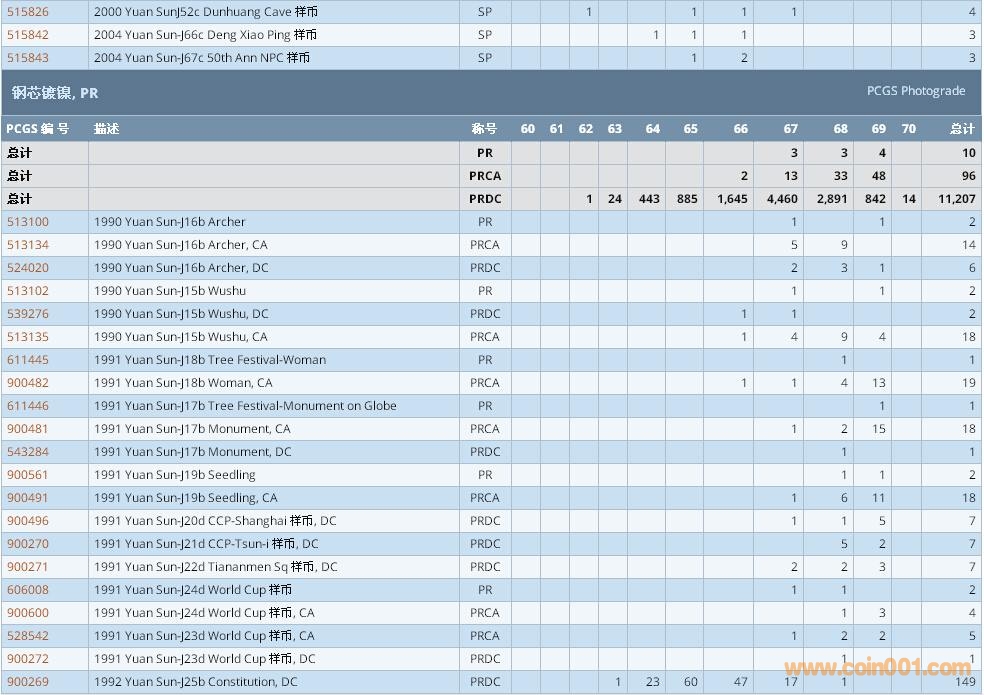Open the PCGS Photograde link
Image resolution: width=984 pixels, height=695 pixels.
tap(915, 91)
